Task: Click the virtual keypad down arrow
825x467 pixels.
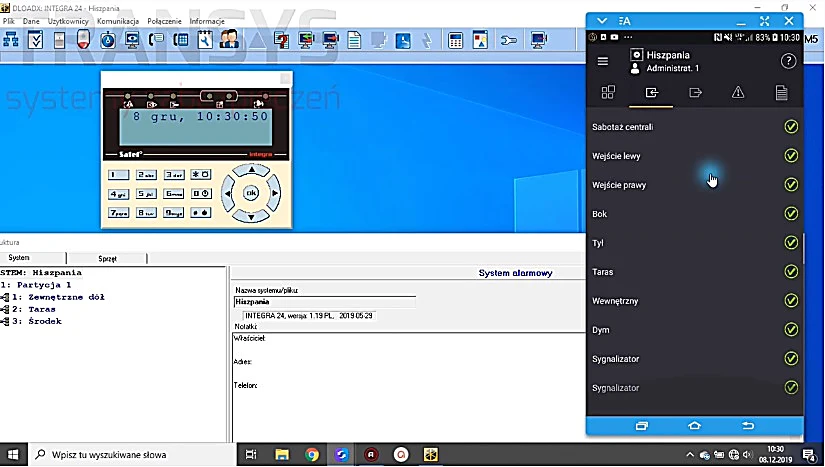Action: tap(251, 216)
